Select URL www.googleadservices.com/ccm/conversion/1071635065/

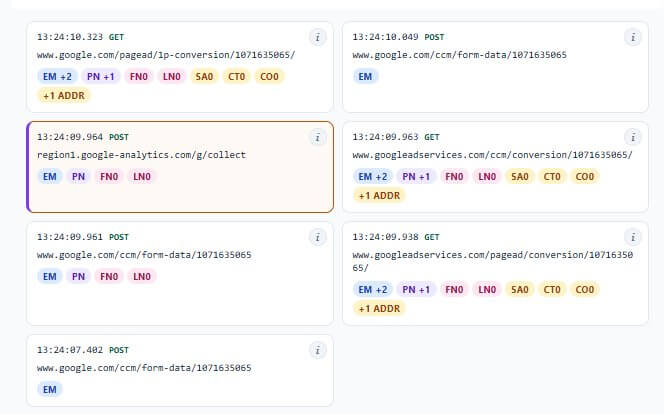[x=492, y=155]
